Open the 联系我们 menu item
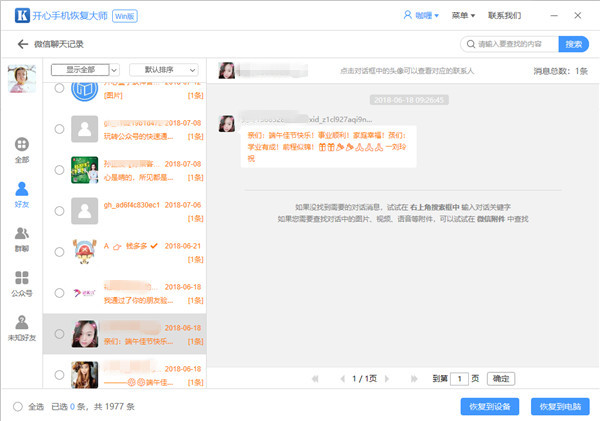 (x=504, y=15)
